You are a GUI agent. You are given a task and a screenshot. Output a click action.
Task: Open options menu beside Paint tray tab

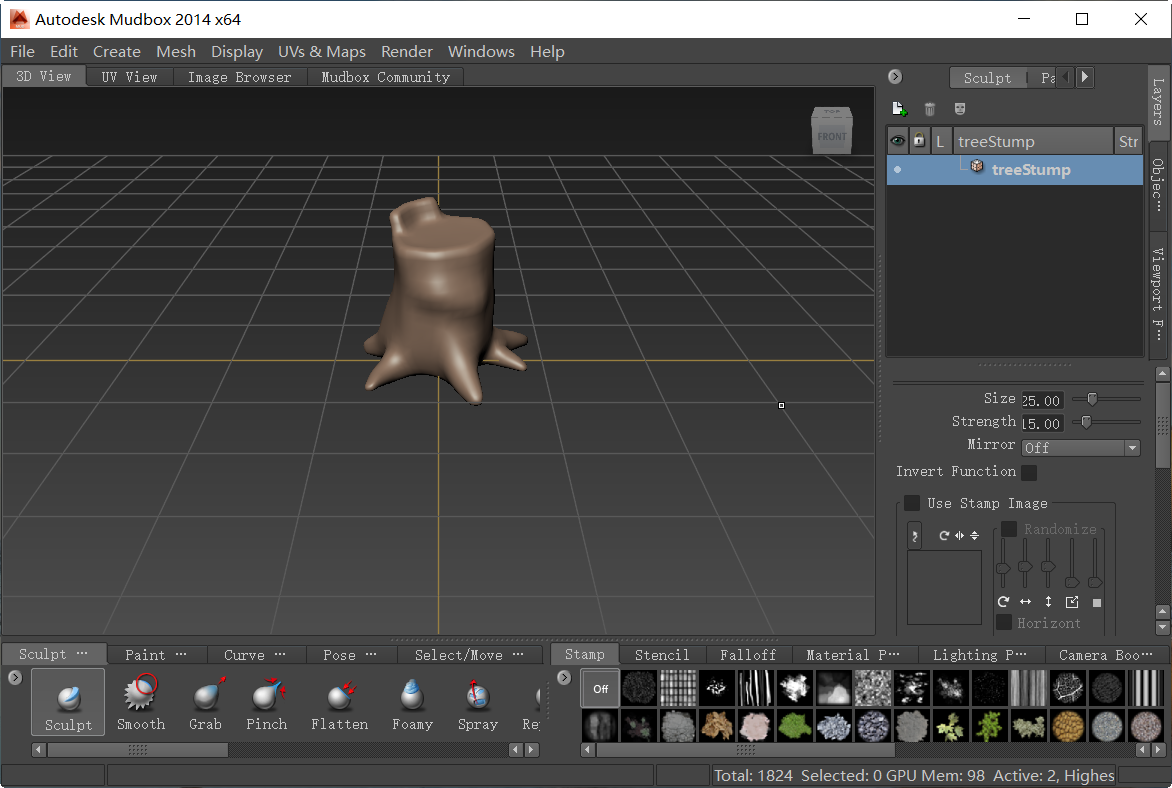[181, 654]
